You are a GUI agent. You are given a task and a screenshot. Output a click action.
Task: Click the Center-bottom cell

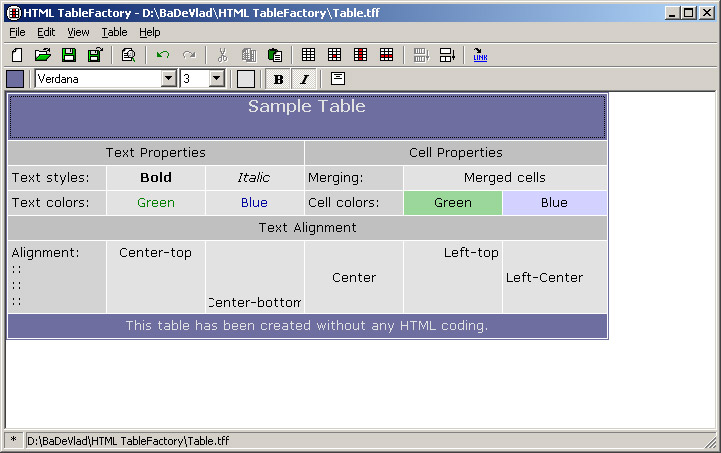click(255, 277)
